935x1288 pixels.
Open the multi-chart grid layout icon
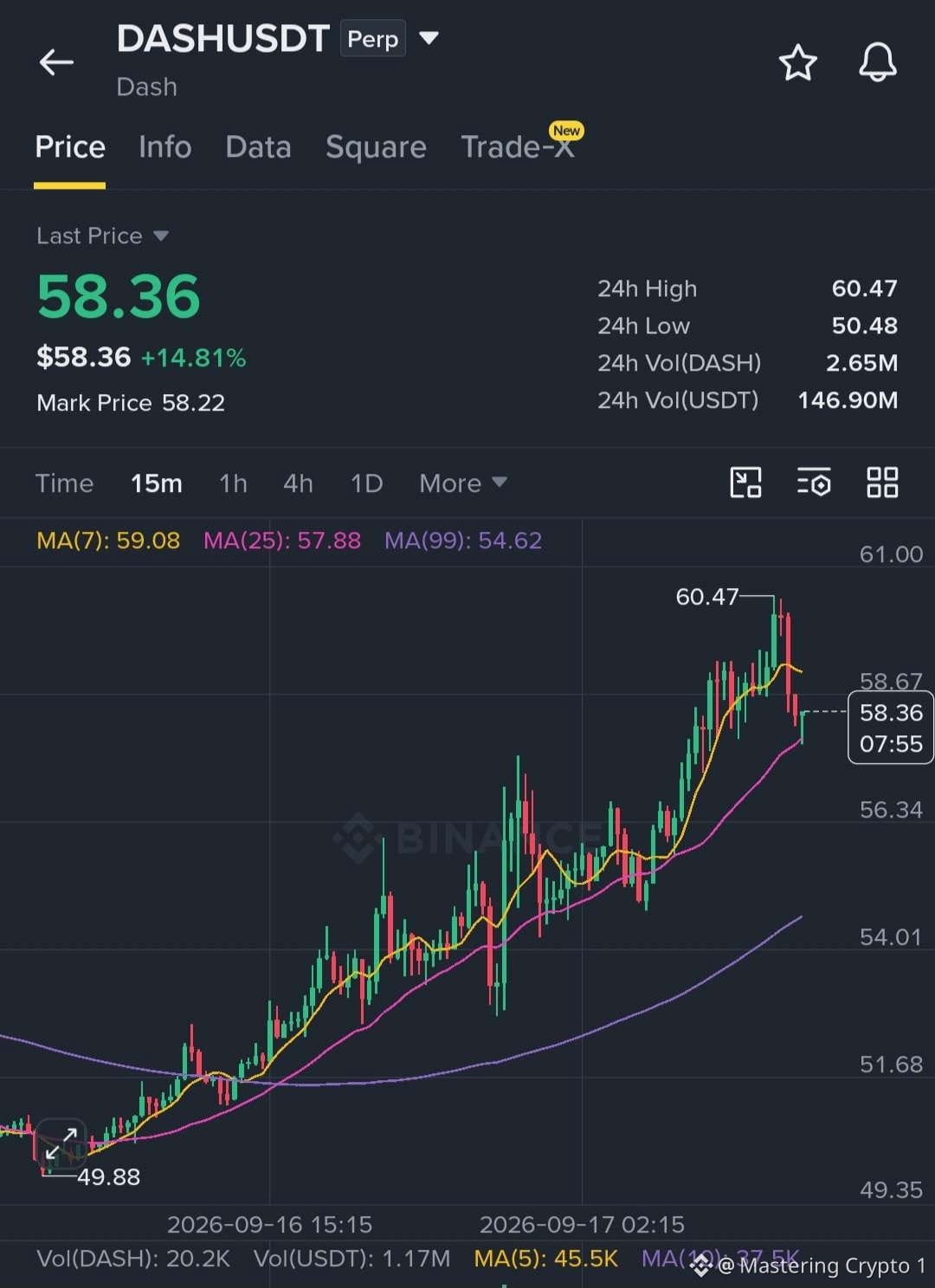[x=882, y=482]
